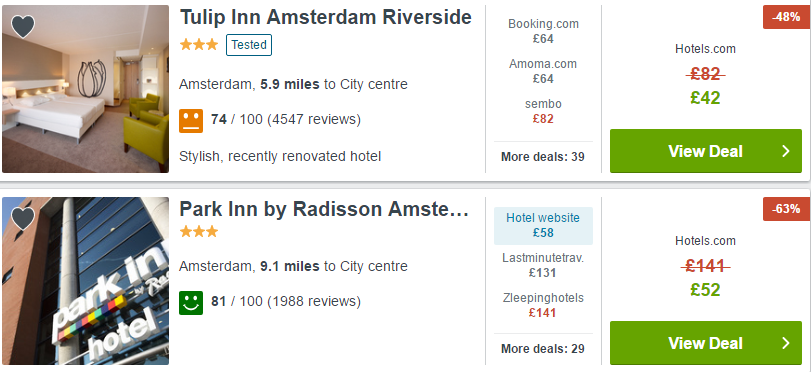Screen dimensions: 811x372
Task: Toggle favorite heart on Park Inn photo
Action: pyautogui.click(x=23, y=218)
